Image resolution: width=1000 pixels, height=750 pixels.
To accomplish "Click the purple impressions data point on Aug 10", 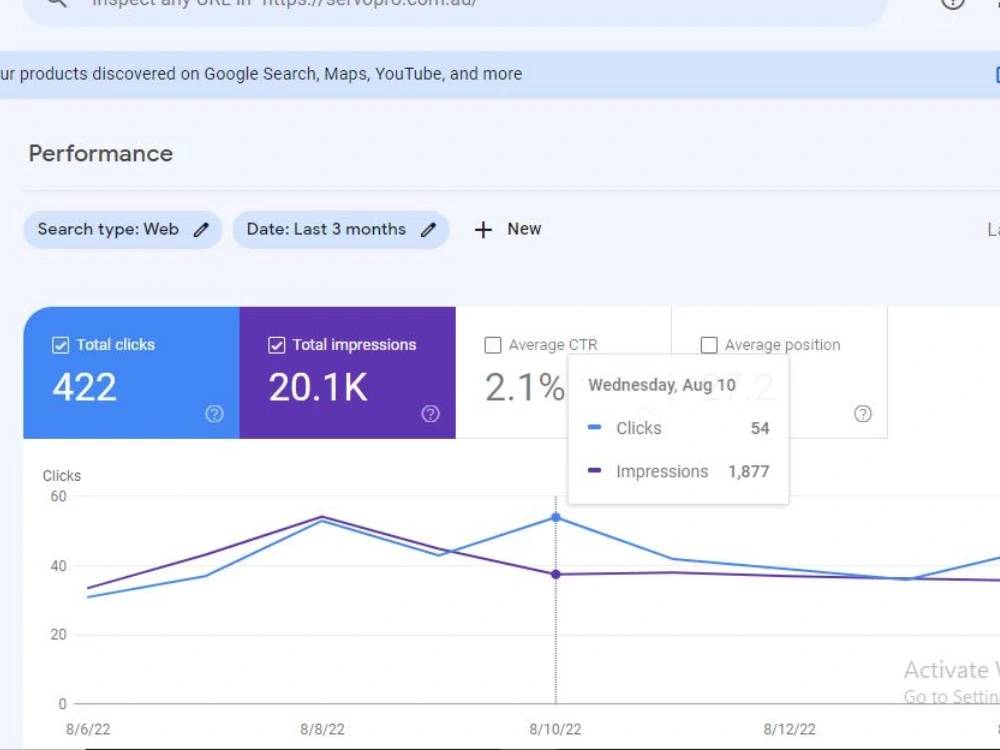I will tap(555, 575).
